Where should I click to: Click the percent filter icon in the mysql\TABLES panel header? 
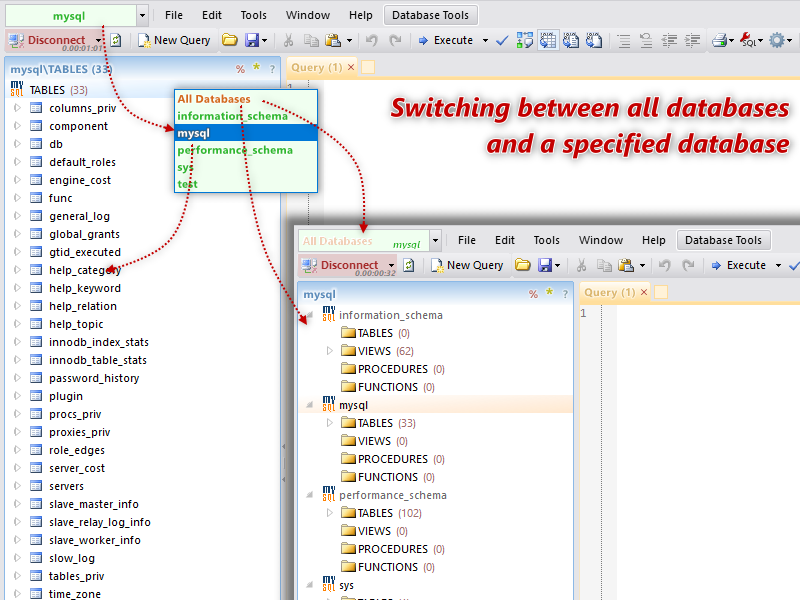pyautogui.click(x=240, y=69)
